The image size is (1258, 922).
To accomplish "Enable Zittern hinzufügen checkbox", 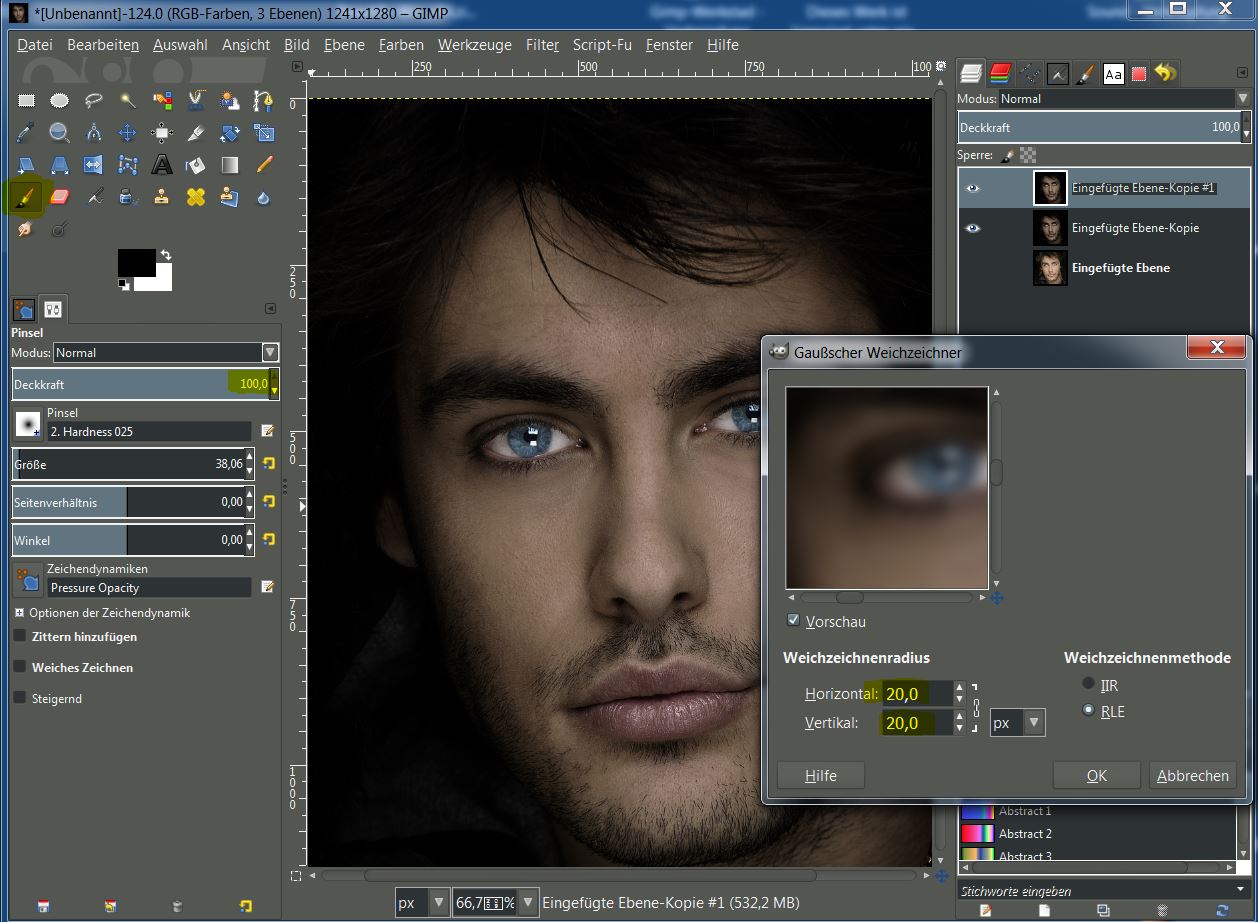I will 20,636.
